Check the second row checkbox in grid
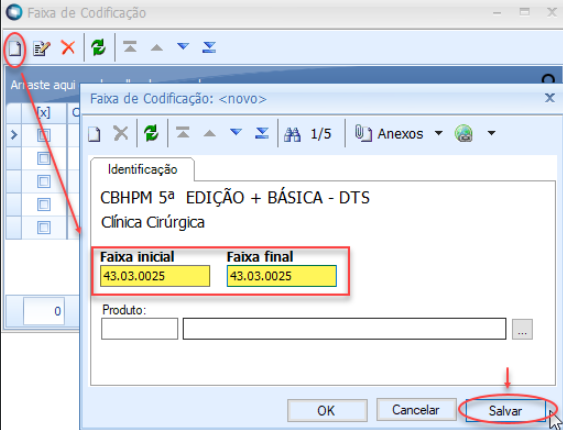 pos(44,158)
